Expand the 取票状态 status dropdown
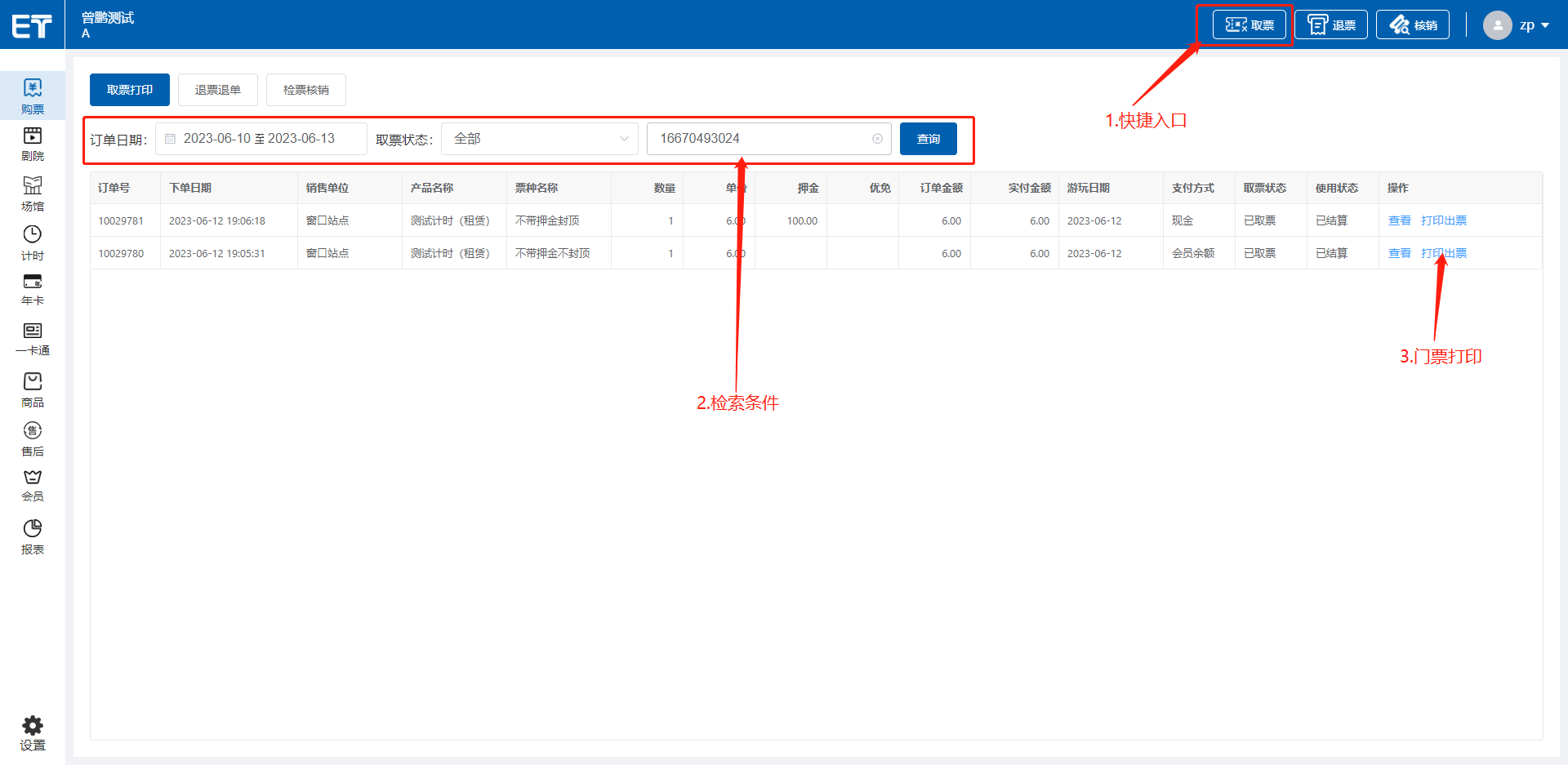Viewport: 1568px width, 765px height. tap(540, 139)
